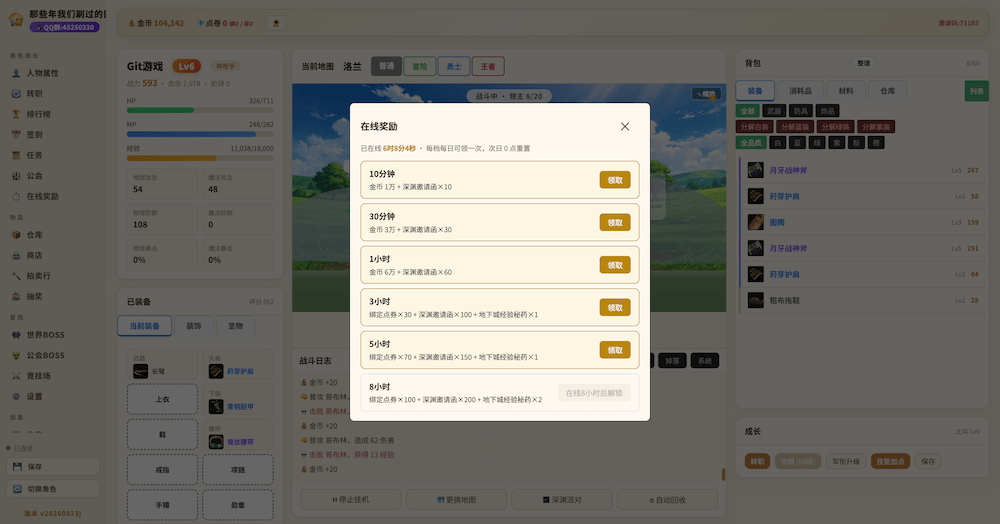Select the 全品质 quality filter

click(751, 143)
